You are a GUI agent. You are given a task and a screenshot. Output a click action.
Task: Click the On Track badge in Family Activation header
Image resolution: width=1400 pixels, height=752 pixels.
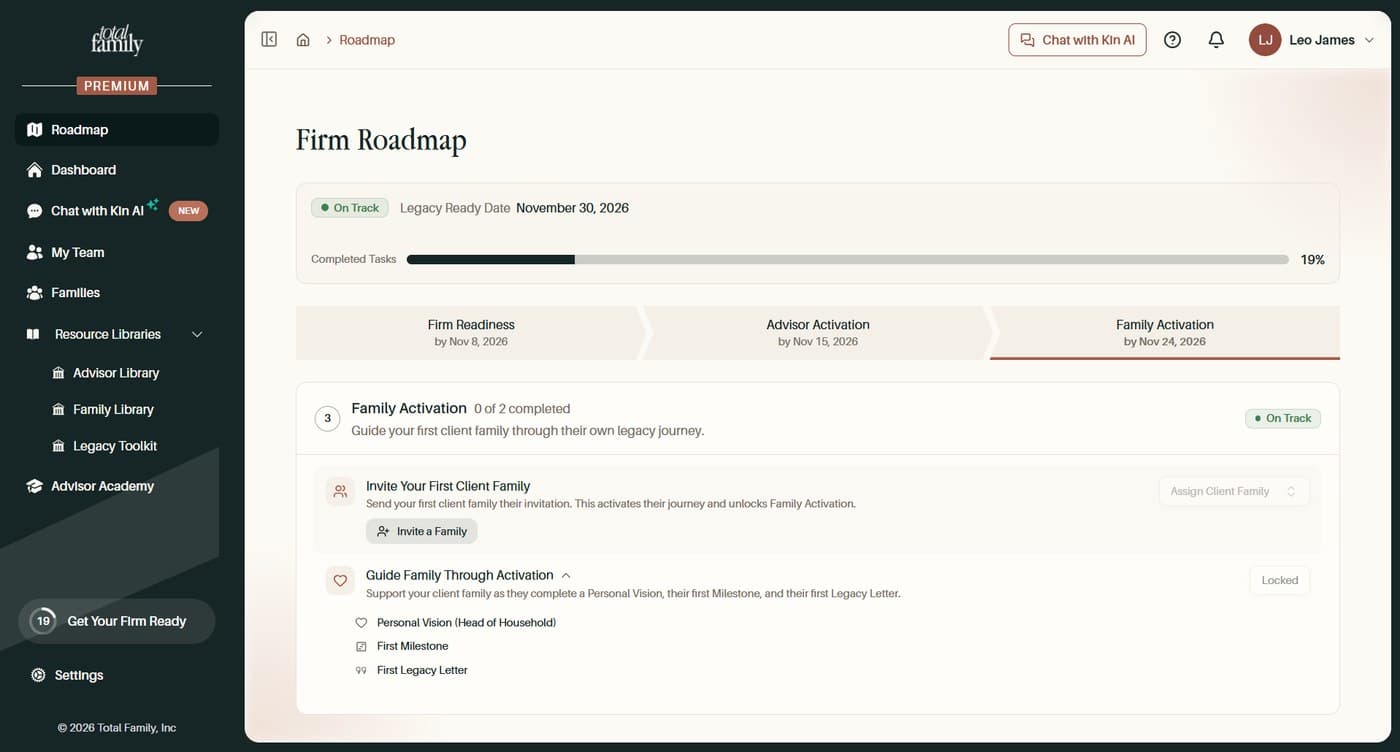click(x=1283, y=418)
